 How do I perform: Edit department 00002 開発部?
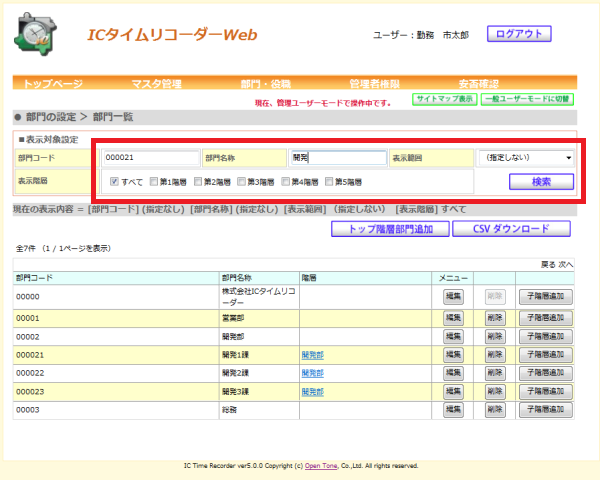(x=453, y=337)
